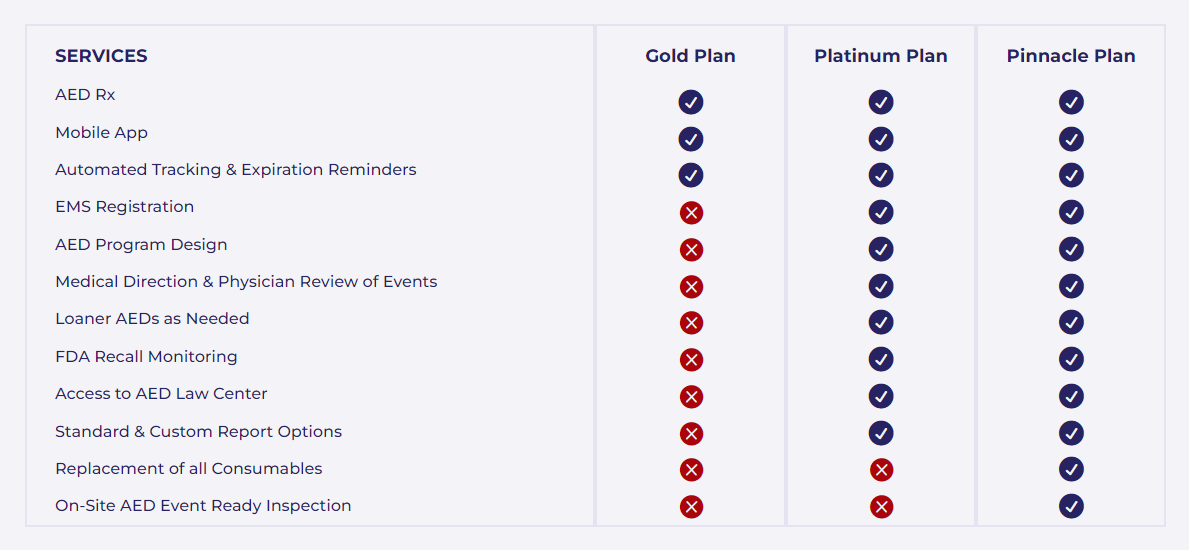1189x550 pixels.
Task: Click the Replacement of all Consumables label
Action: [188, 469]
